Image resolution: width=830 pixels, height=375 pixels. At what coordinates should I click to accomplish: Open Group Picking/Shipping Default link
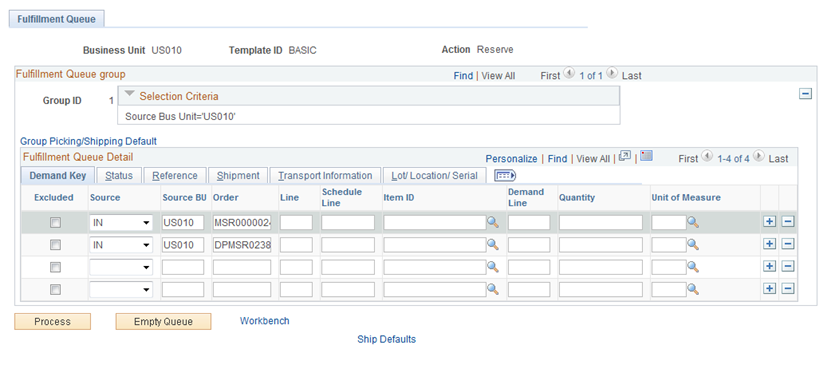coord(88,141)
